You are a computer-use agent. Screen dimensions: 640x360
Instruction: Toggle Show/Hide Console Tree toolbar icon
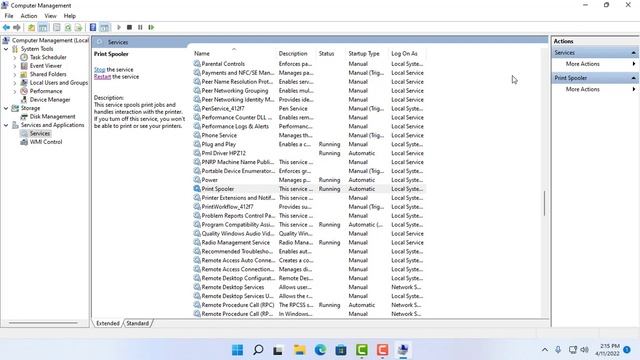[43, 27]
